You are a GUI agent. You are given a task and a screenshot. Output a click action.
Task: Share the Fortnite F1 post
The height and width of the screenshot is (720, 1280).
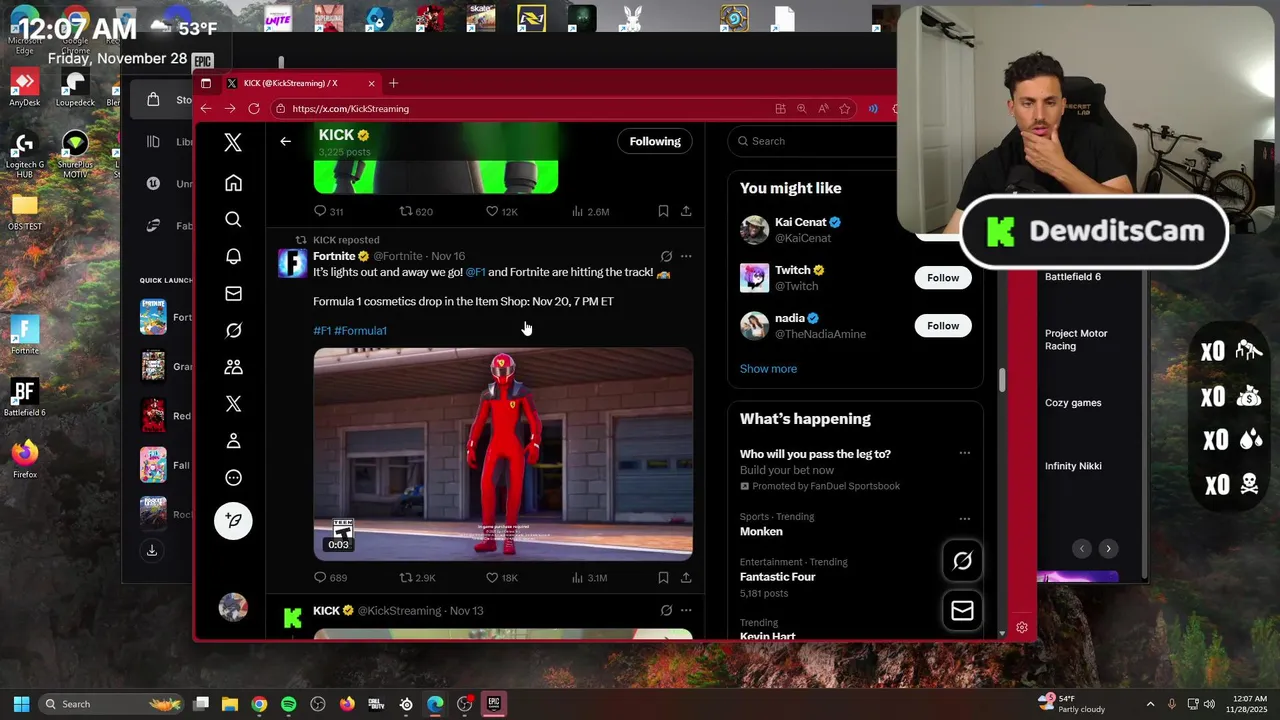tap(686, 578)
